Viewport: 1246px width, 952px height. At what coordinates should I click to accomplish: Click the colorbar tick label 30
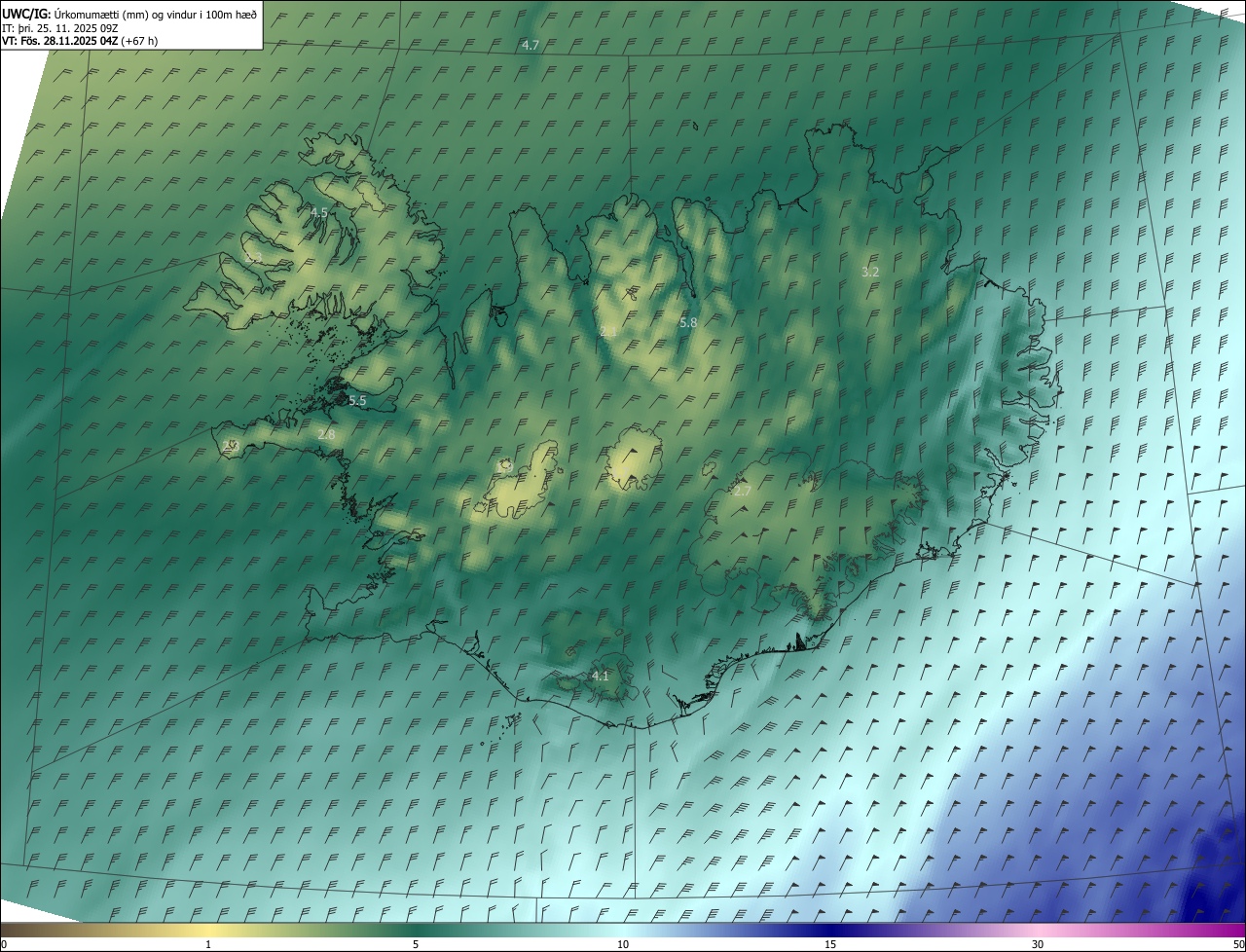click(x=1038, y=944)
